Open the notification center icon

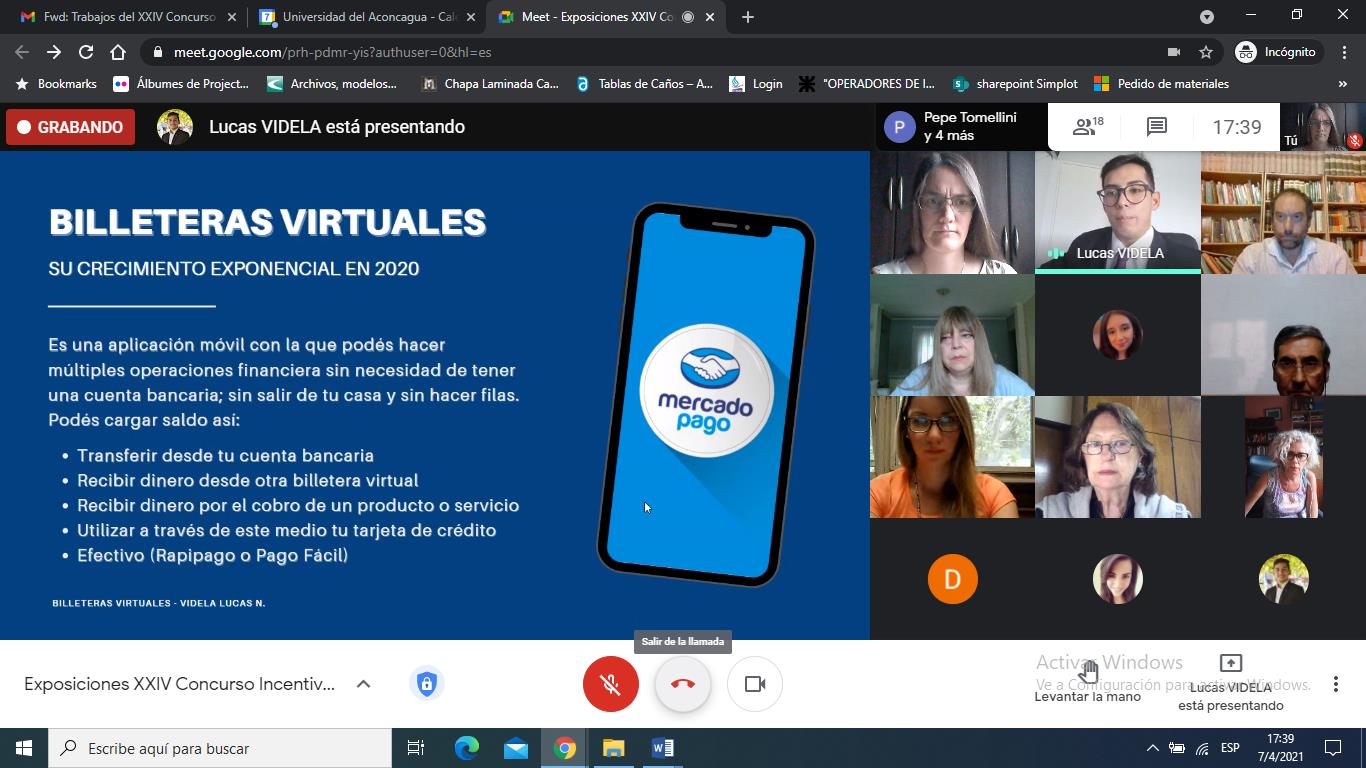pos(1333,748)
